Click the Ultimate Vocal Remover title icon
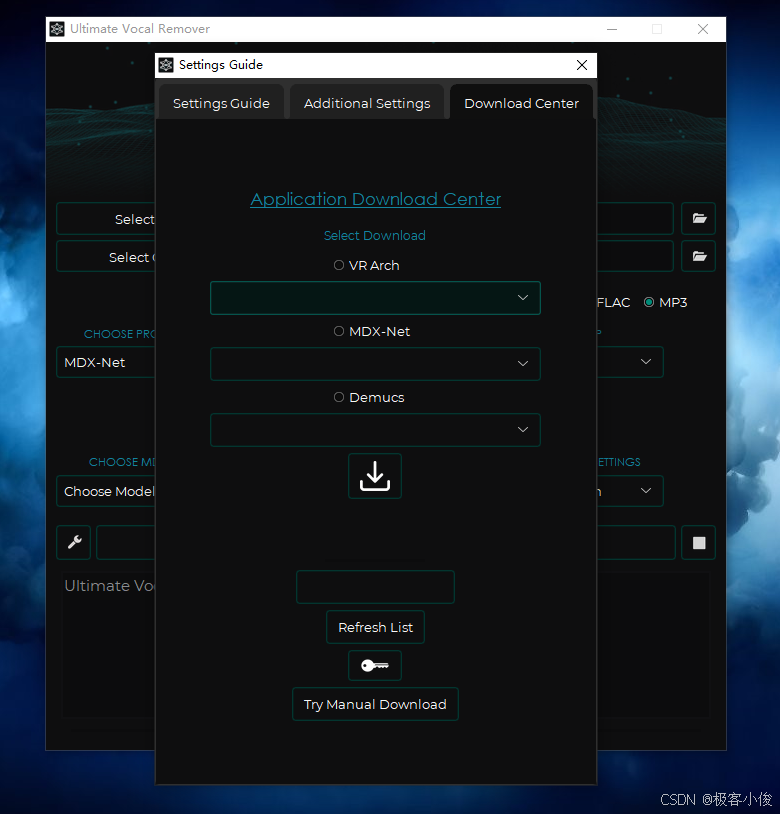The height and width of the screenshot is (814, 780). click(x=57, y=29)
